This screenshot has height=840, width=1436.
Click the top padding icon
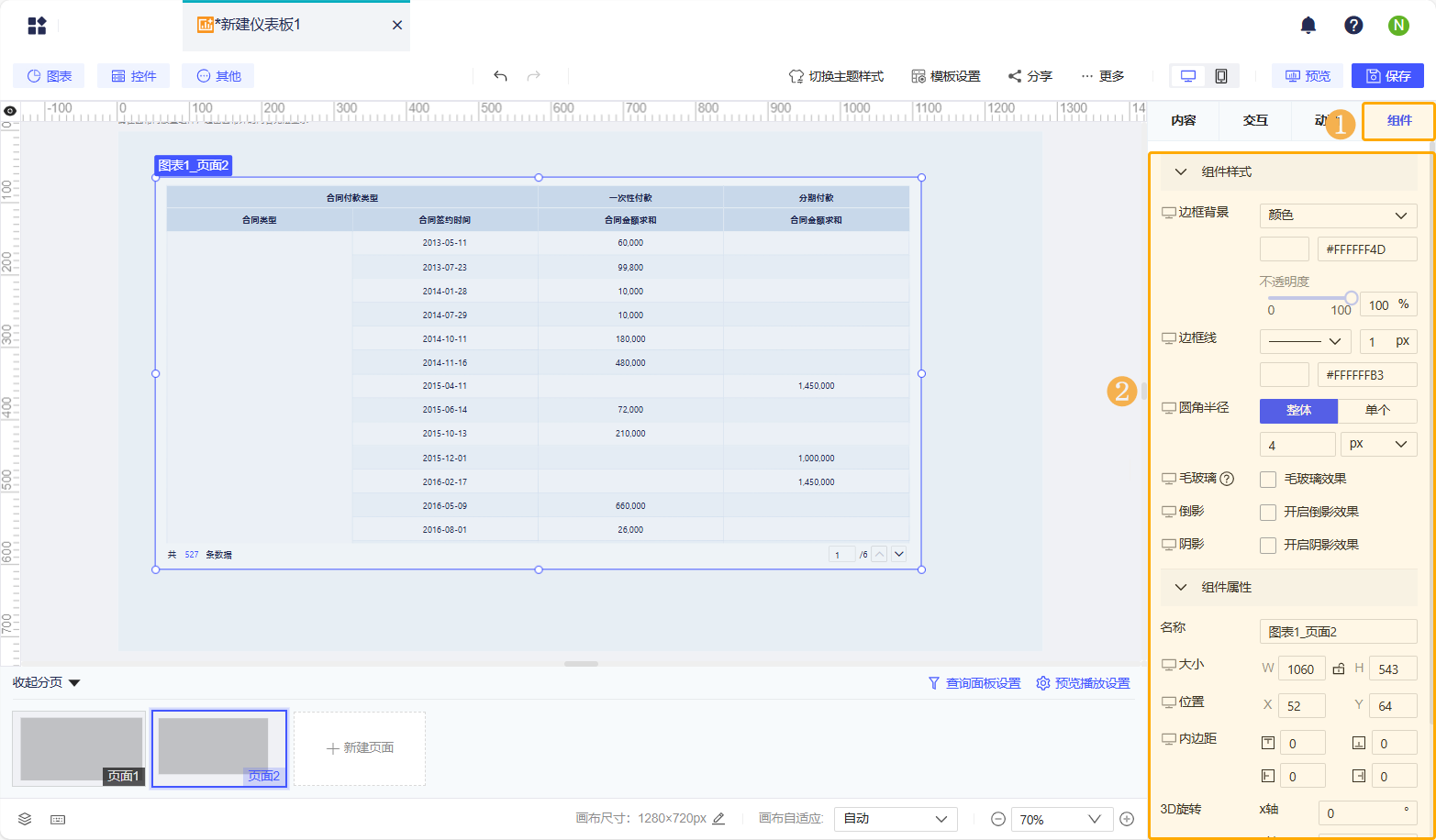1268,743
